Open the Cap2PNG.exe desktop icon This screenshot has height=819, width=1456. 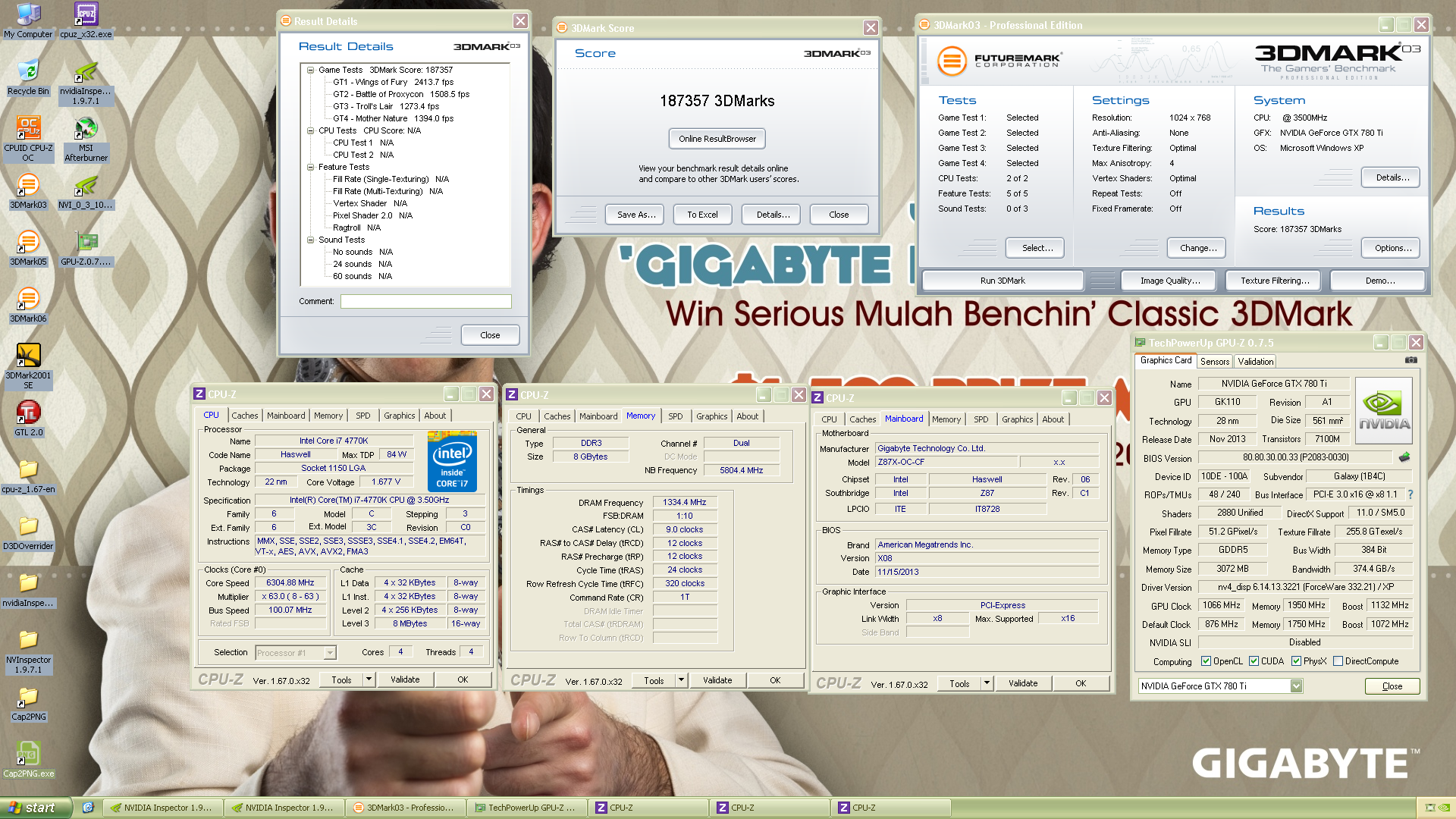tap(28, 760)
